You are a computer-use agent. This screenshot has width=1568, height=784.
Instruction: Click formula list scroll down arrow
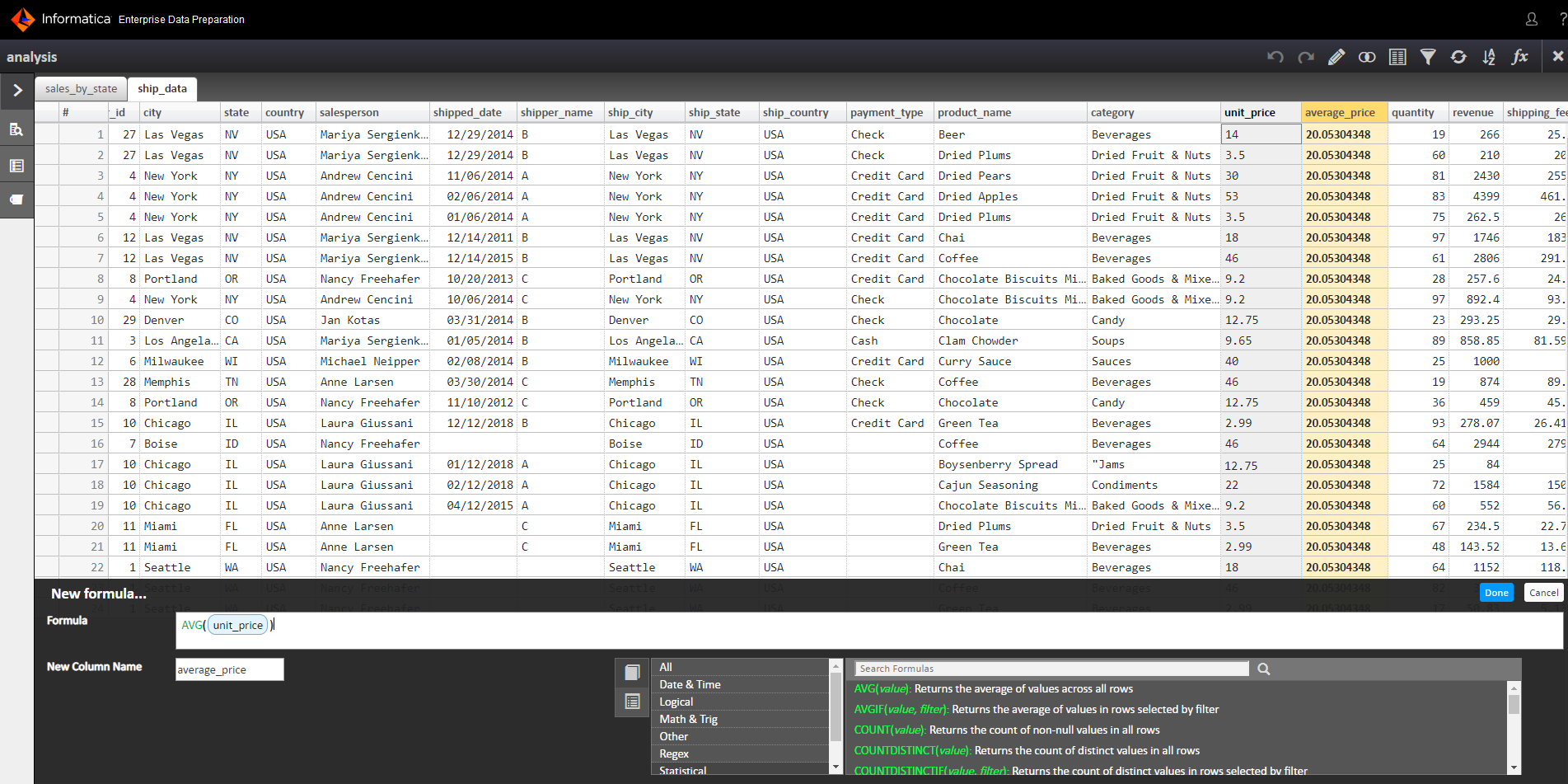point(1513,767)
